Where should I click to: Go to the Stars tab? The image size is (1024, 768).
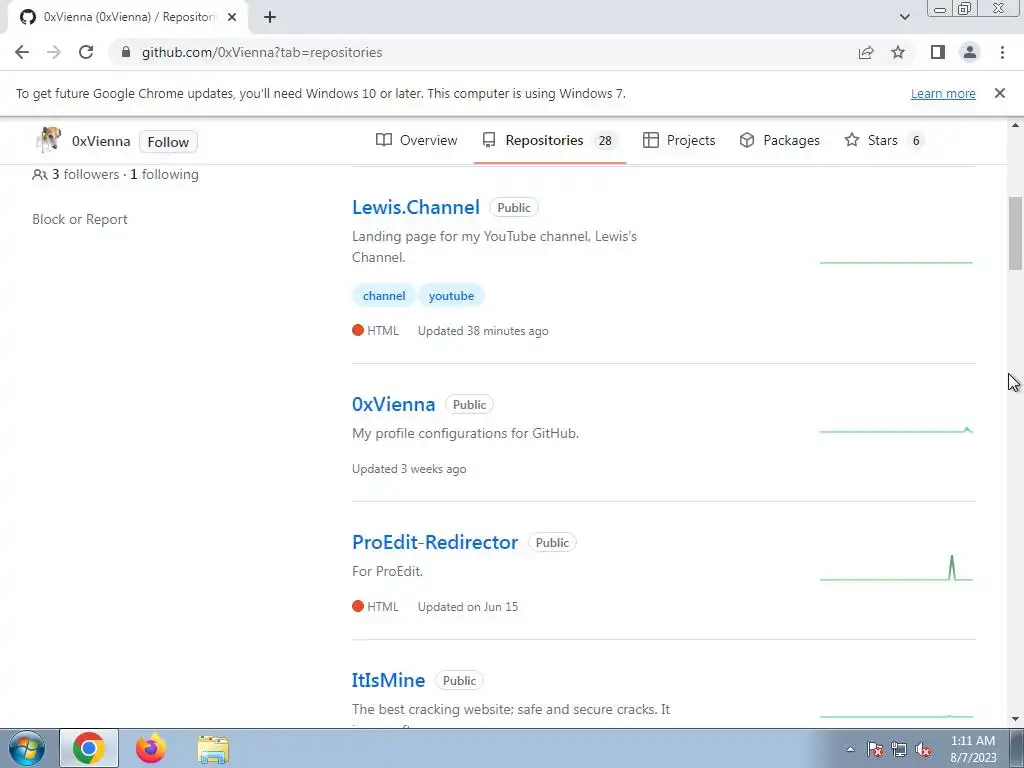884,140
